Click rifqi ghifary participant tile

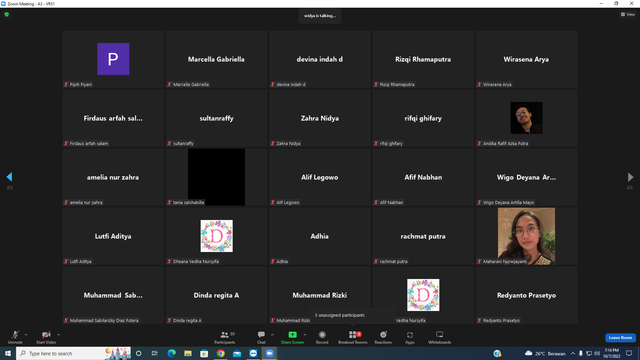point(423,118)
